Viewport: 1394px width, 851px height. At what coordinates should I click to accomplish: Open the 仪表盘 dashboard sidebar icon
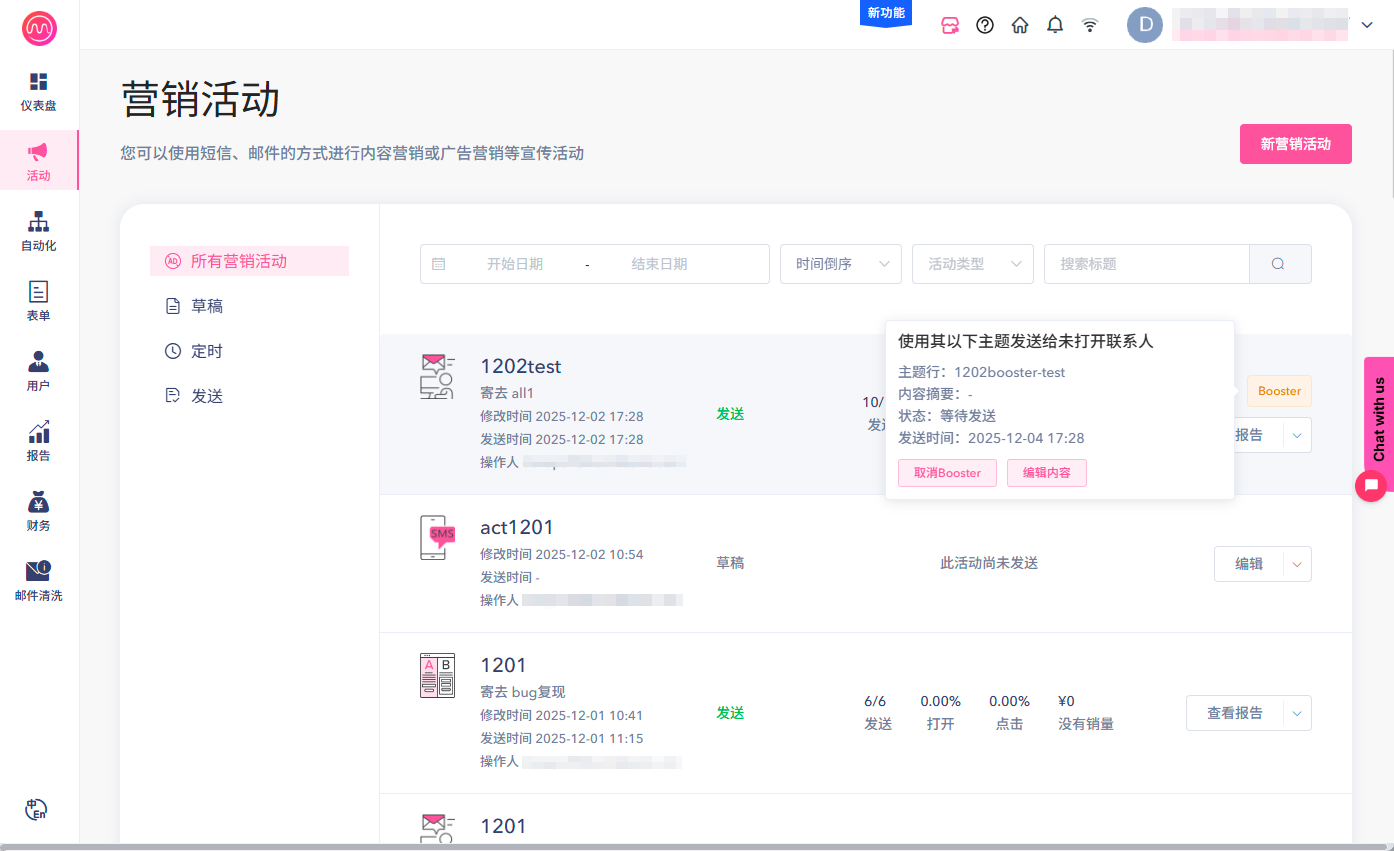pos(38,90)
